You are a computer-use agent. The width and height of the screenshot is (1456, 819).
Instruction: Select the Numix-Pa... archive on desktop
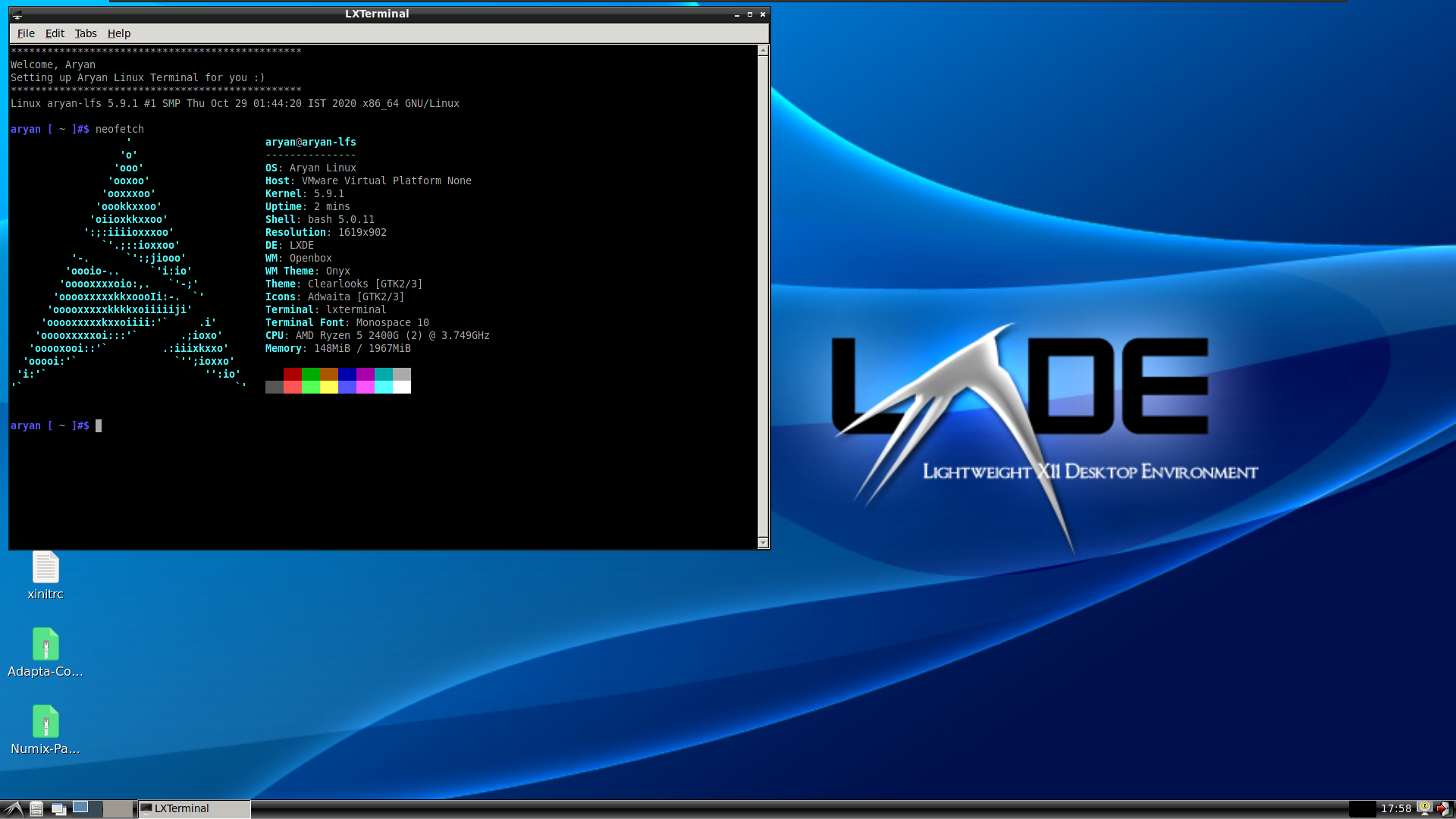click(45, 730)
